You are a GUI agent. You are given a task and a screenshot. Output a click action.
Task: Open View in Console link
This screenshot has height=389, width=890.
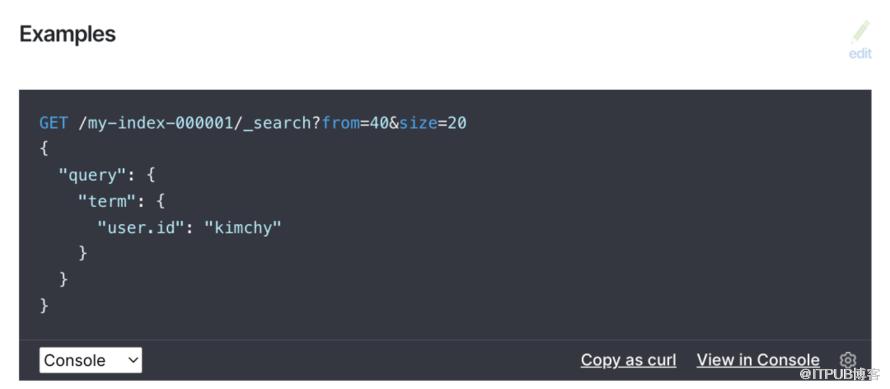click(758, 360)
